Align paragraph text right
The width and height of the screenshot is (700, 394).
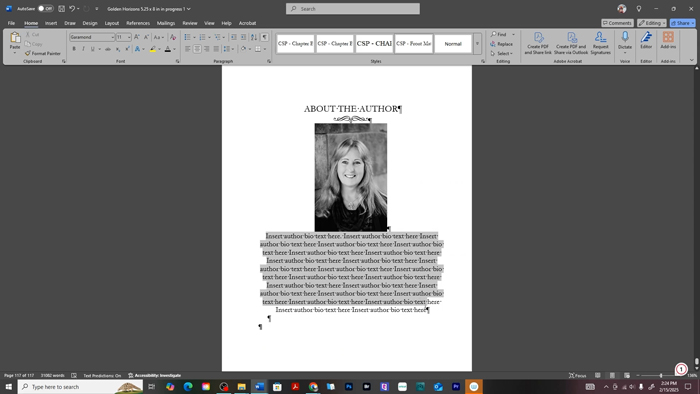207,49
